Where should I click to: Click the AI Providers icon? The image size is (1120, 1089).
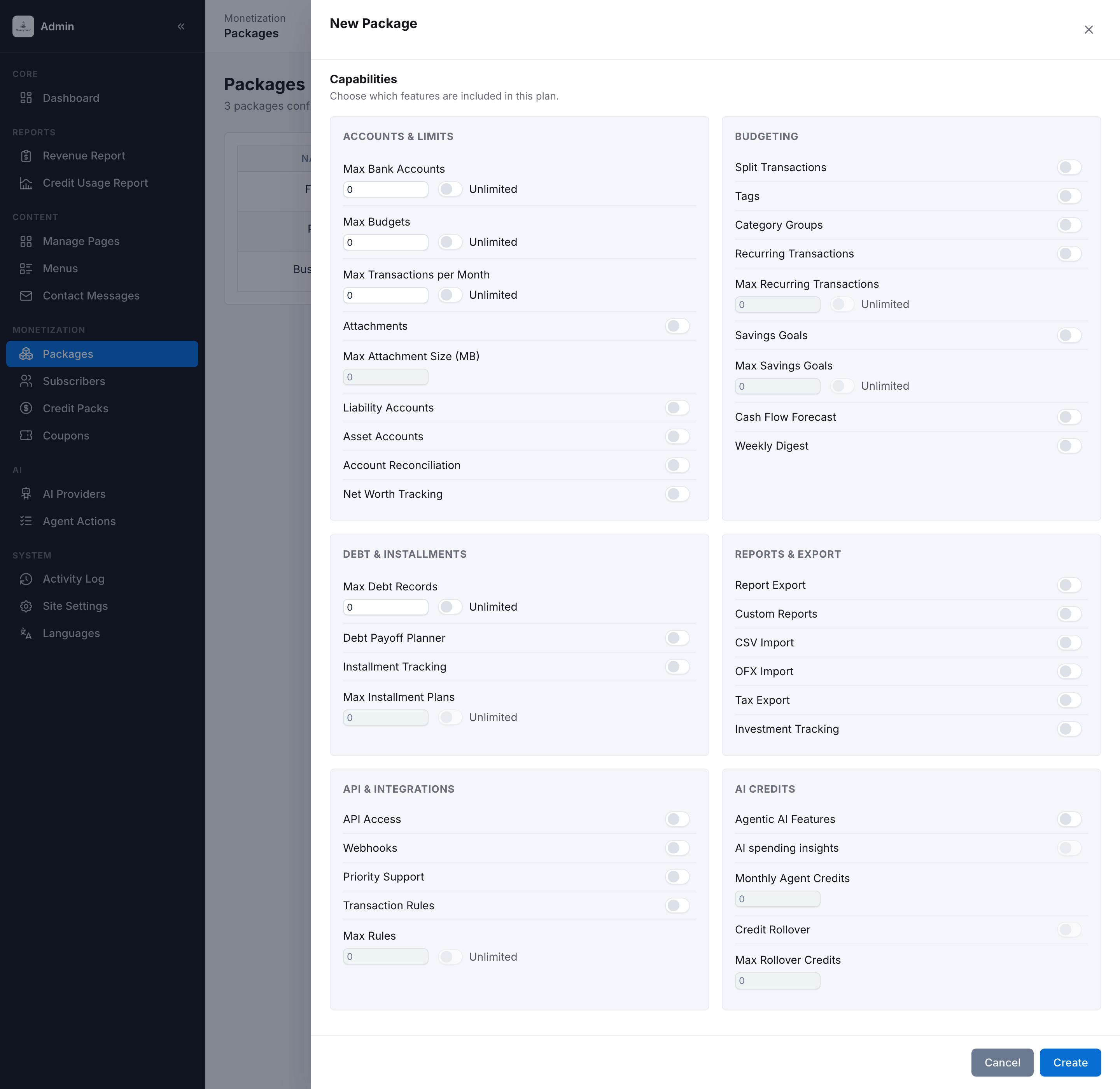click(x=26, y=494)
